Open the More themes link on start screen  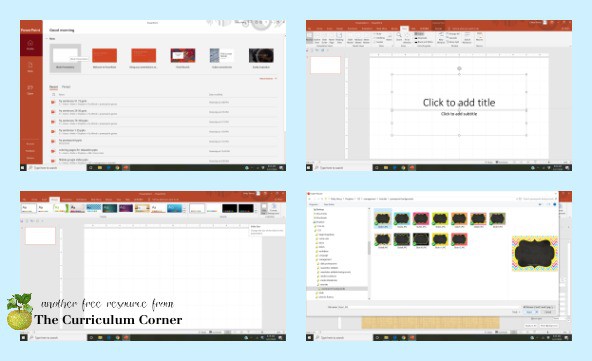click(x=268, y=79)
